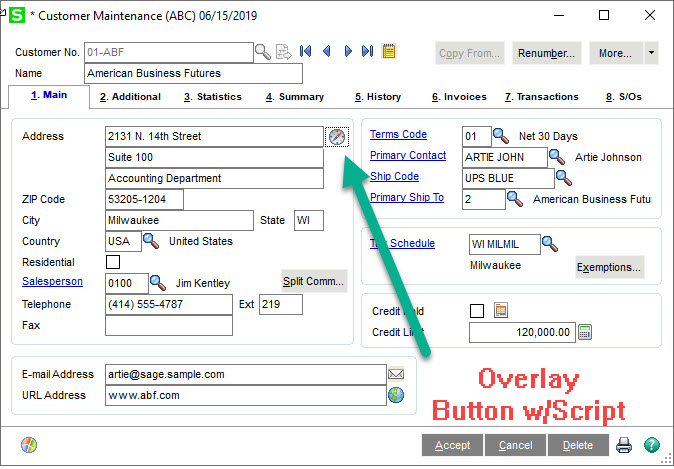Screen dimensions: 674x469
Task: Switch to the 5. History tab
Action: (x=378, y=97)
